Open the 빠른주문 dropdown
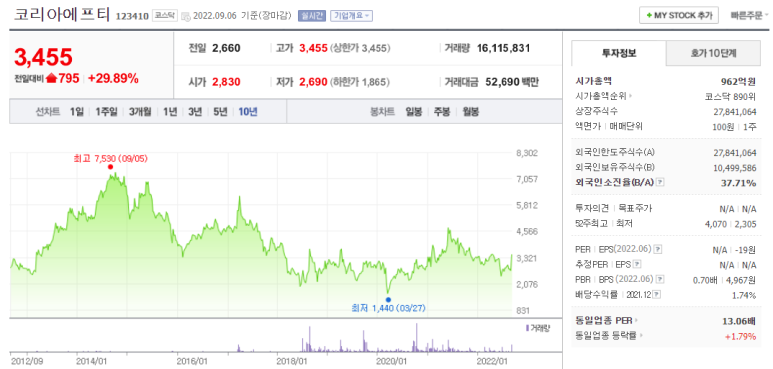This screenshot has width=773, height=369. (750, 15)
